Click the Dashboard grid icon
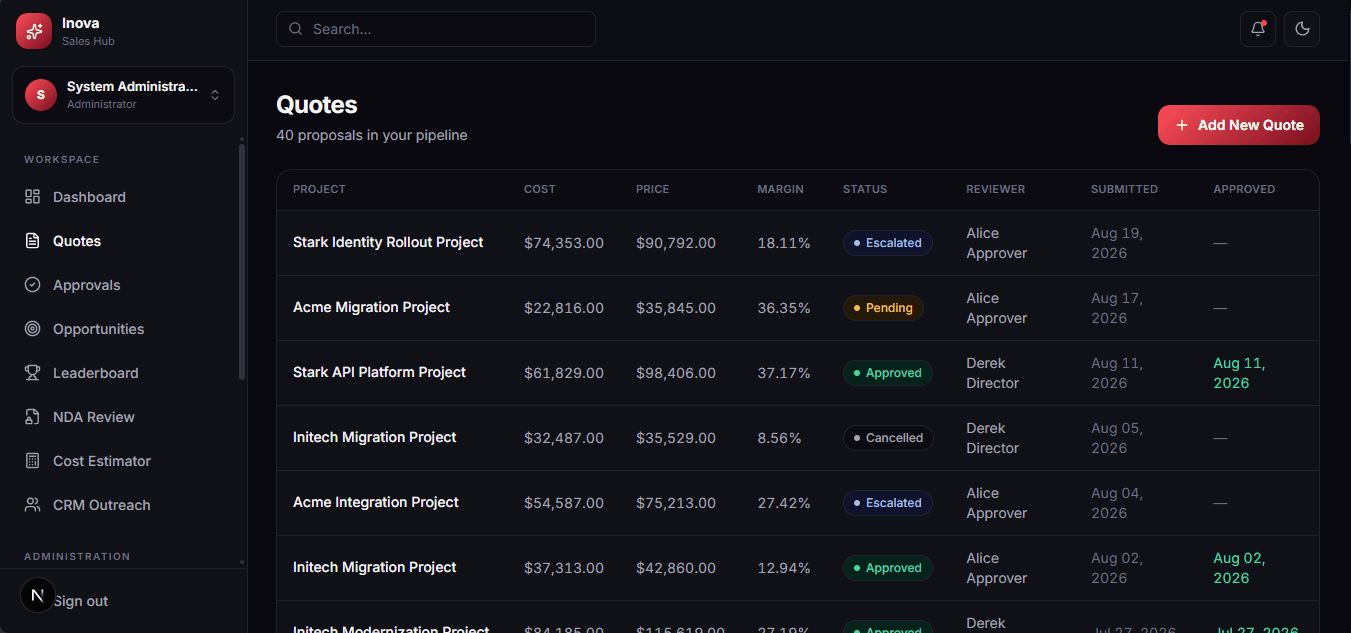This screenshot has width=1351, height=633. coord(33,197)
